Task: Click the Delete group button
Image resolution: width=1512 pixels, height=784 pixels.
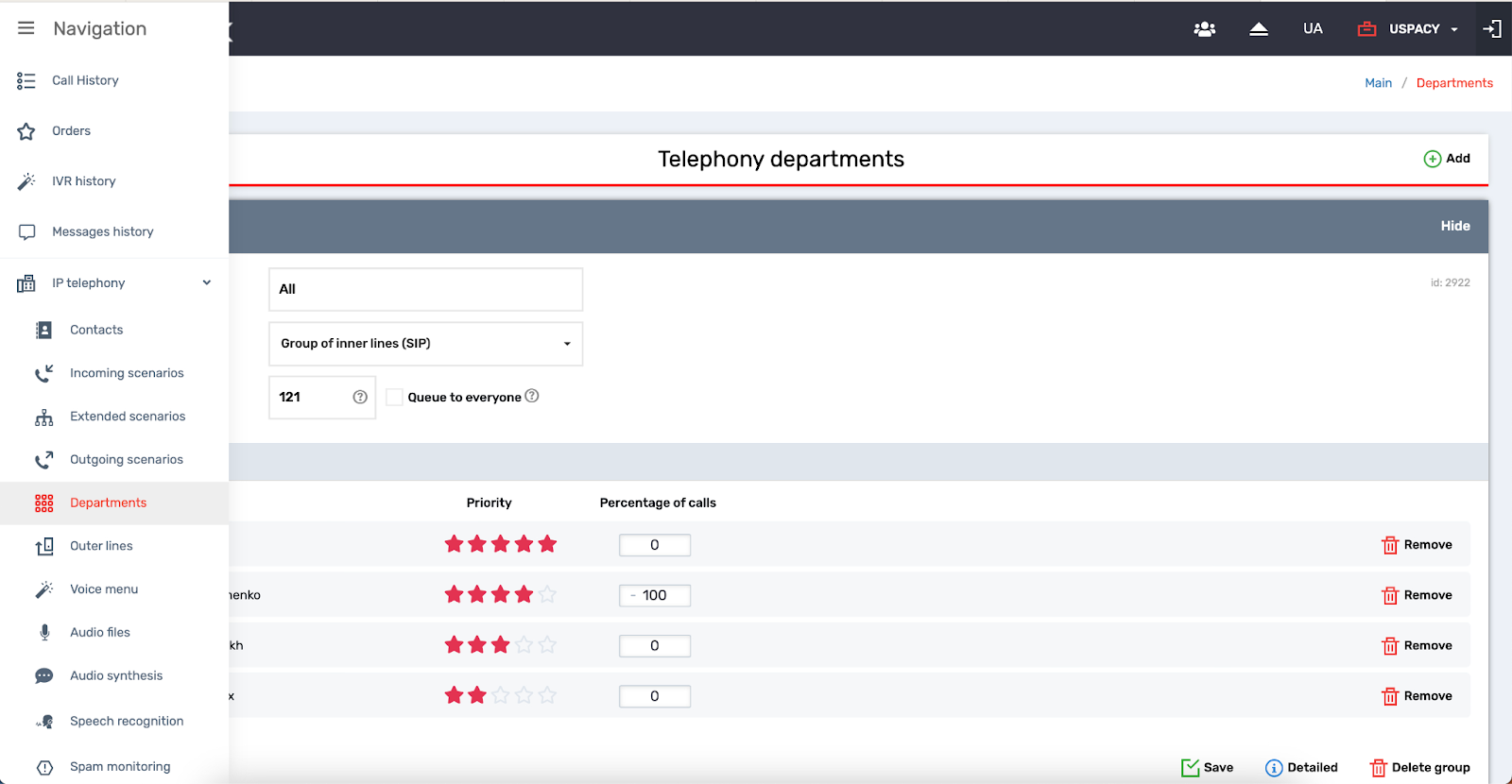Action: pos(1420,768)
